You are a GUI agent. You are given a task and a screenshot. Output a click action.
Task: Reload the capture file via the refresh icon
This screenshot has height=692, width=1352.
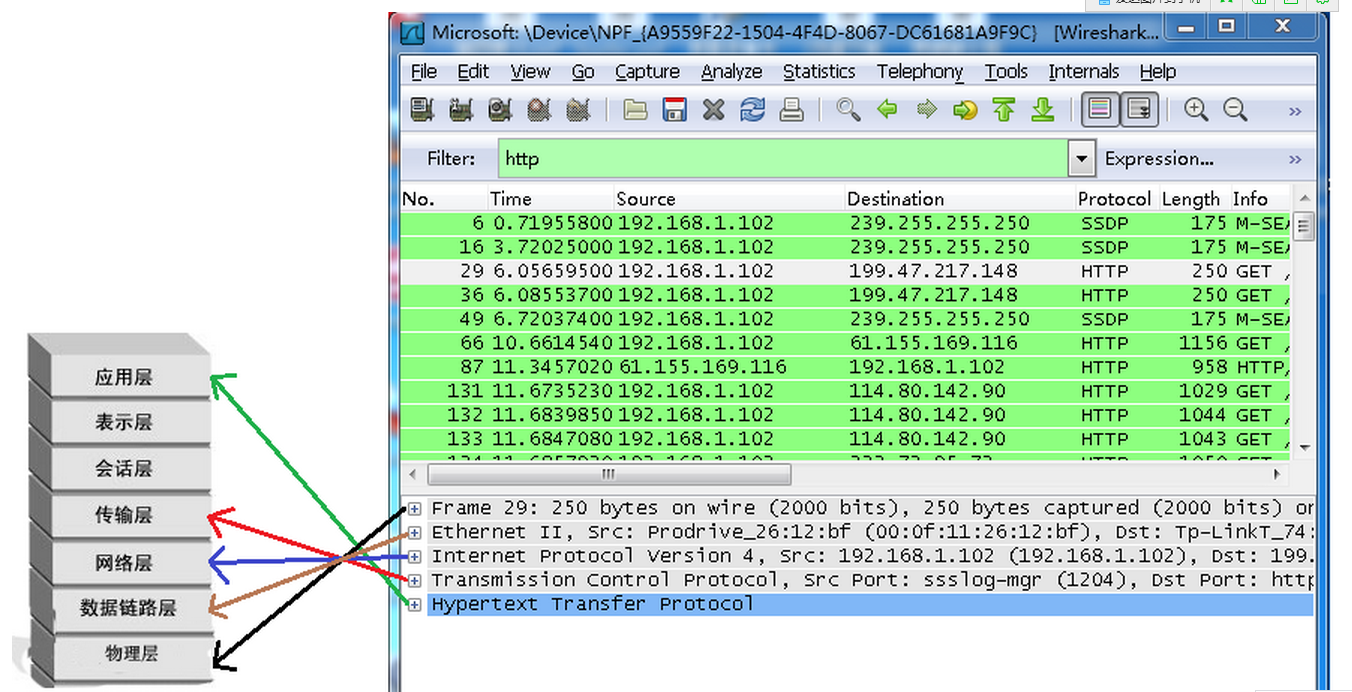point(752,110)
